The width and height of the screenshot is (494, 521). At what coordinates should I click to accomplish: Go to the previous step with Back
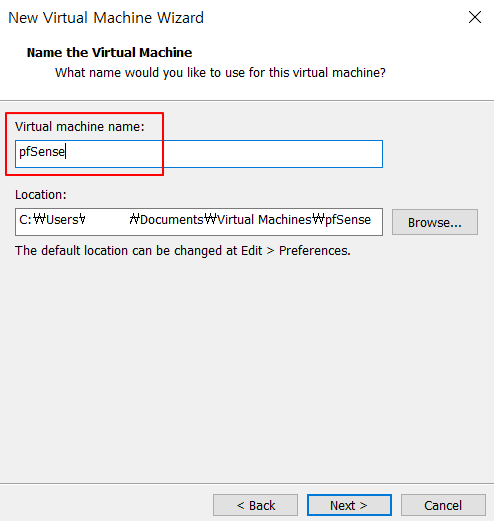click(x=255, y=505)
